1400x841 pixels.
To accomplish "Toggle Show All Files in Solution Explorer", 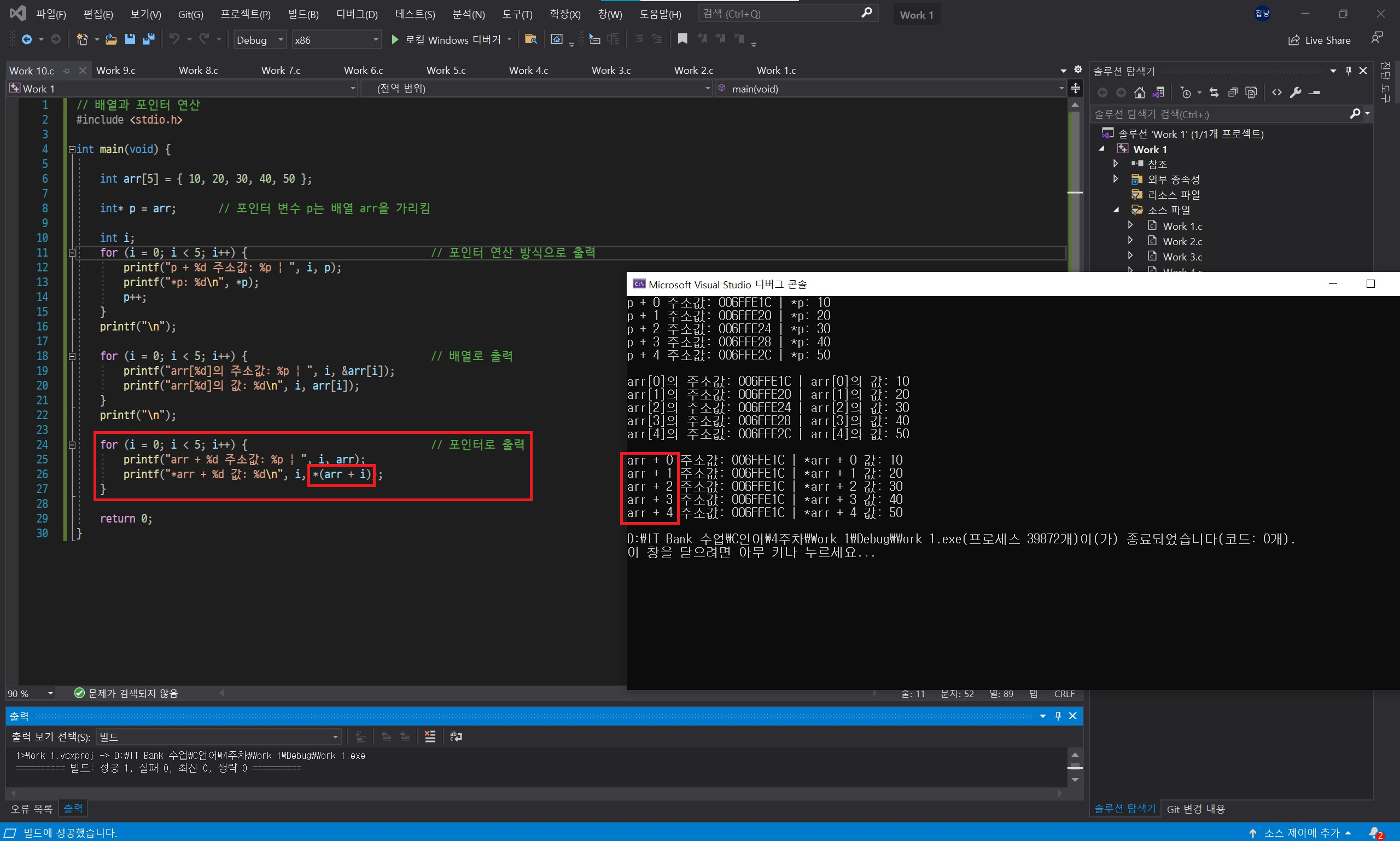I will (1252, 92).
